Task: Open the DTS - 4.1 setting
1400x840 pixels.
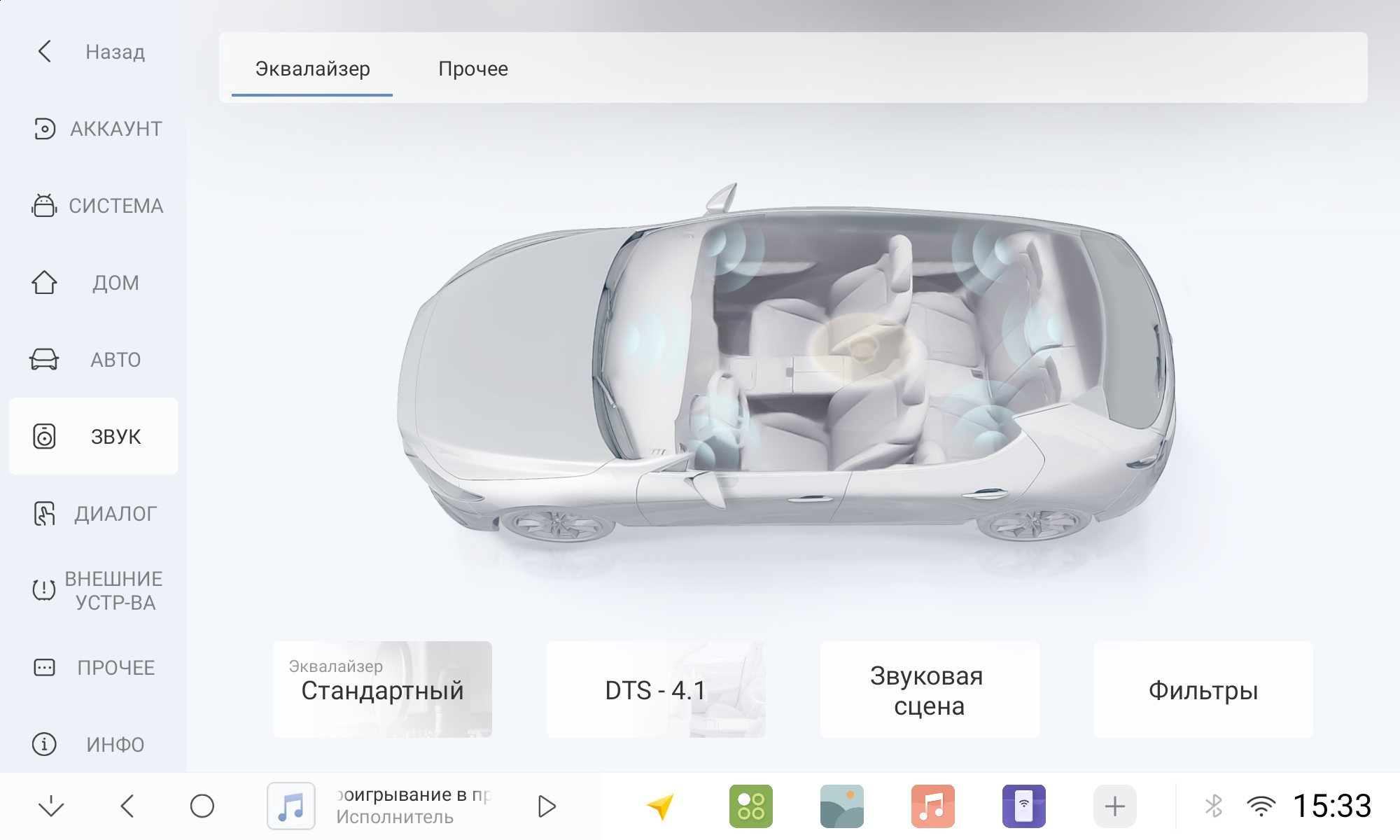Action: [x=656, y=689]
